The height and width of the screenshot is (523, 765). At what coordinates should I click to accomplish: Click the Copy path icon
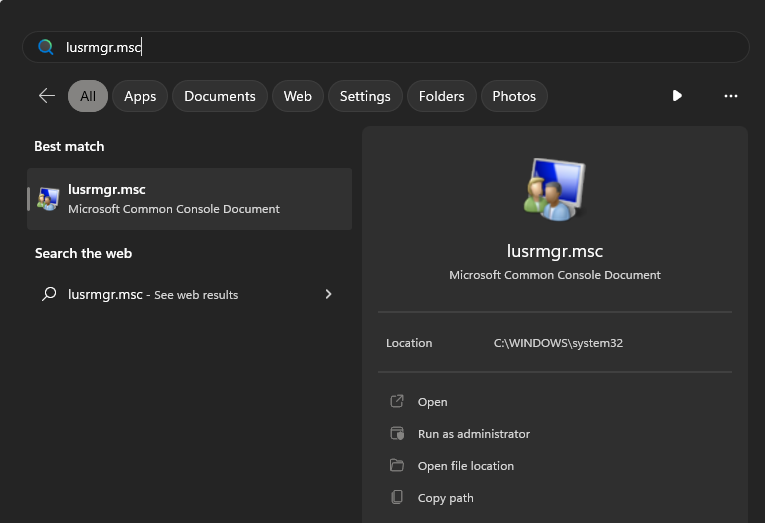click(x=397, y=497)
